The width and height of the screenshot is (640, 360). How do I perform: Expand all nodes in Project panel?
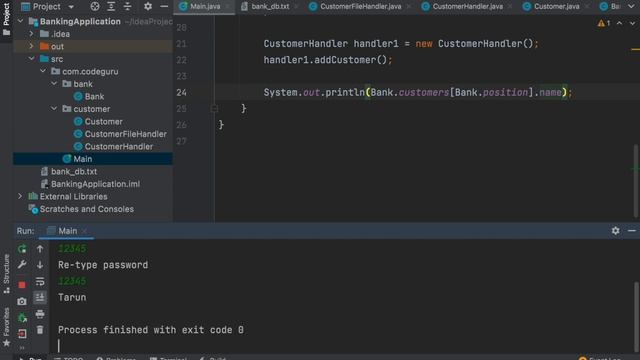coord(111,7)
